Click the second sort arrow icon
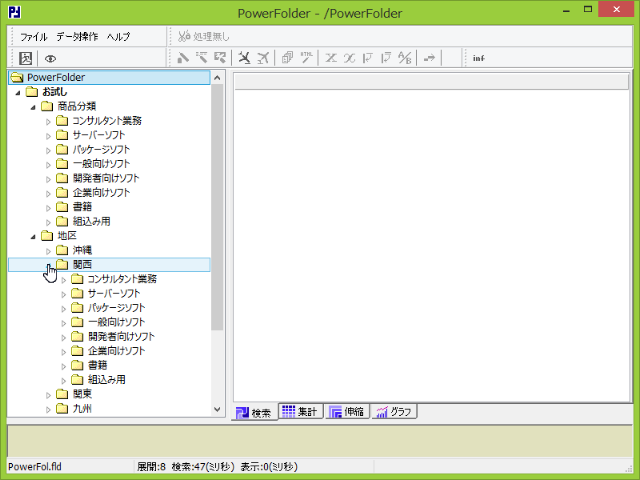Viewport: 640px width, 480px height. [386, 58]
